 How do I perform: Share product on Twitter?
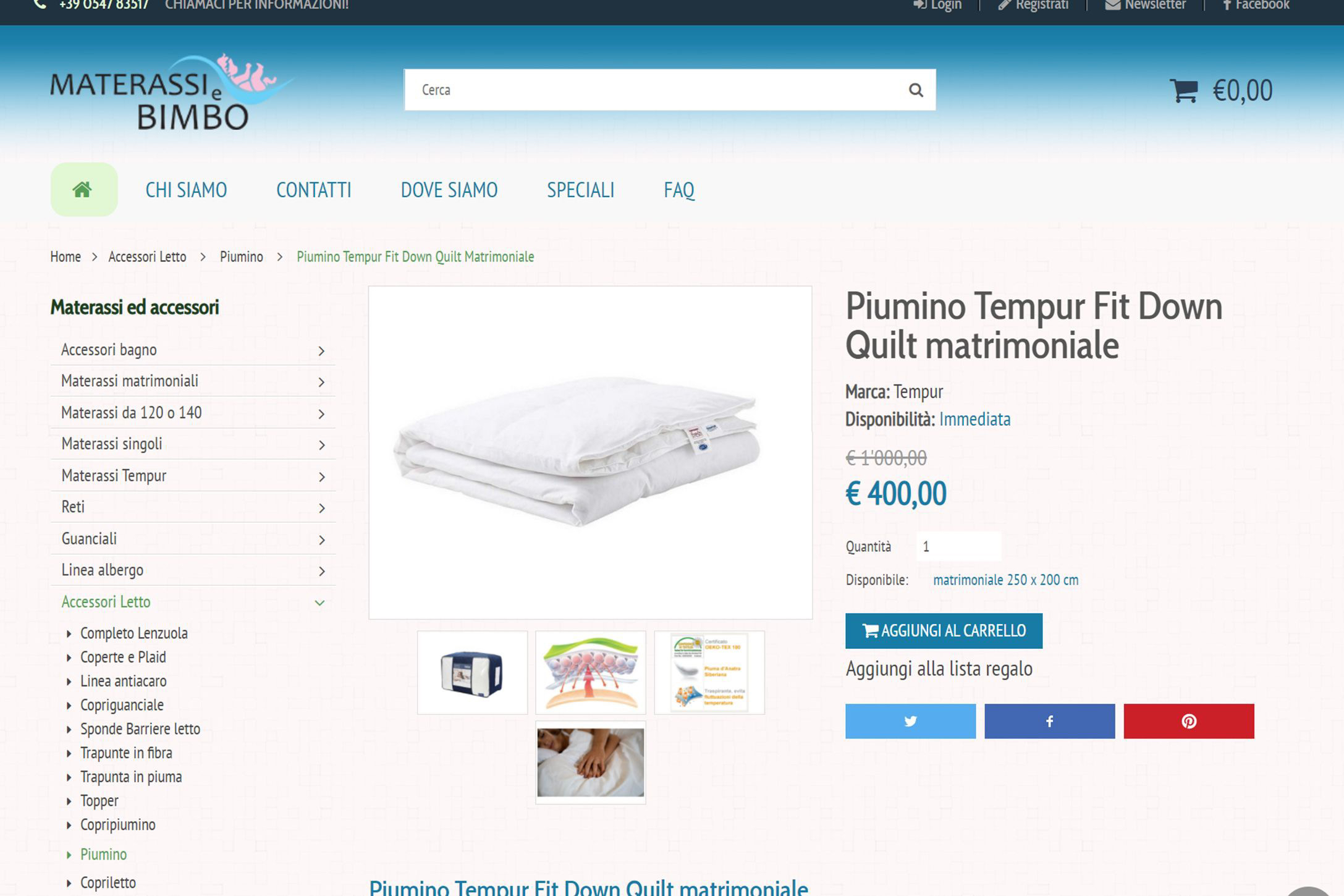click(910, 721)
